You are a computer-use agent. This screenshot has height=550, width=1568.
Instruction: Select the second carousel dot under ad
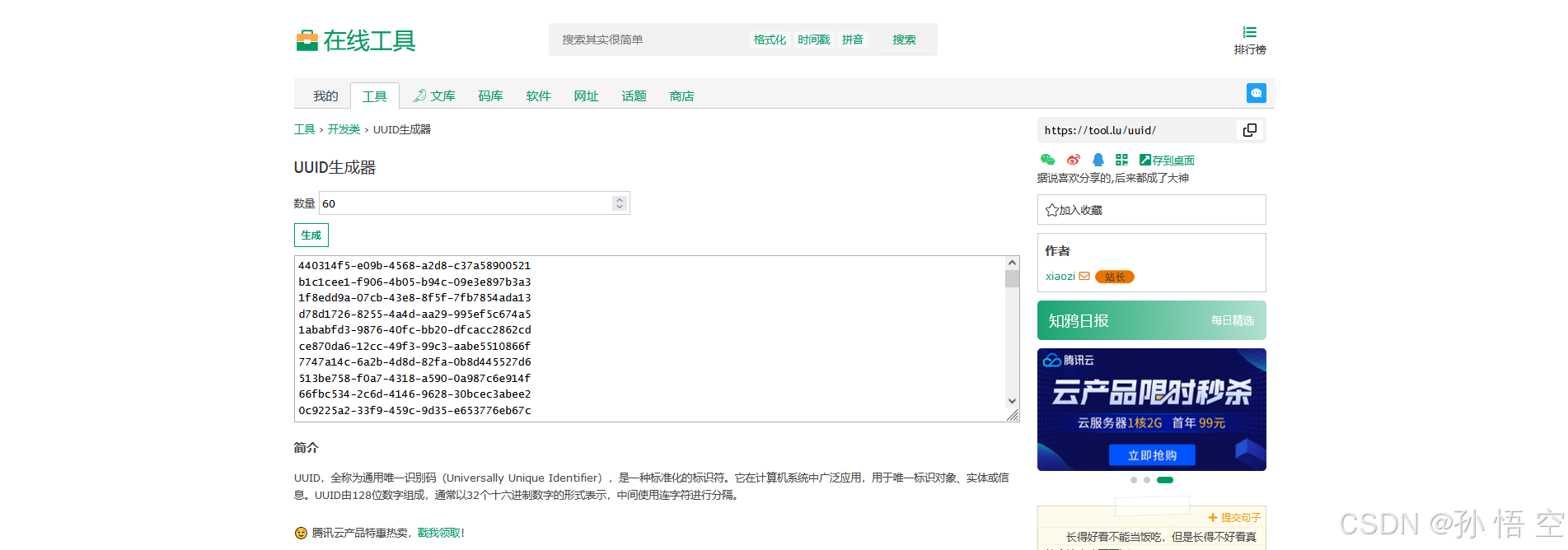pyautogui.click(x=1147, y=480)
